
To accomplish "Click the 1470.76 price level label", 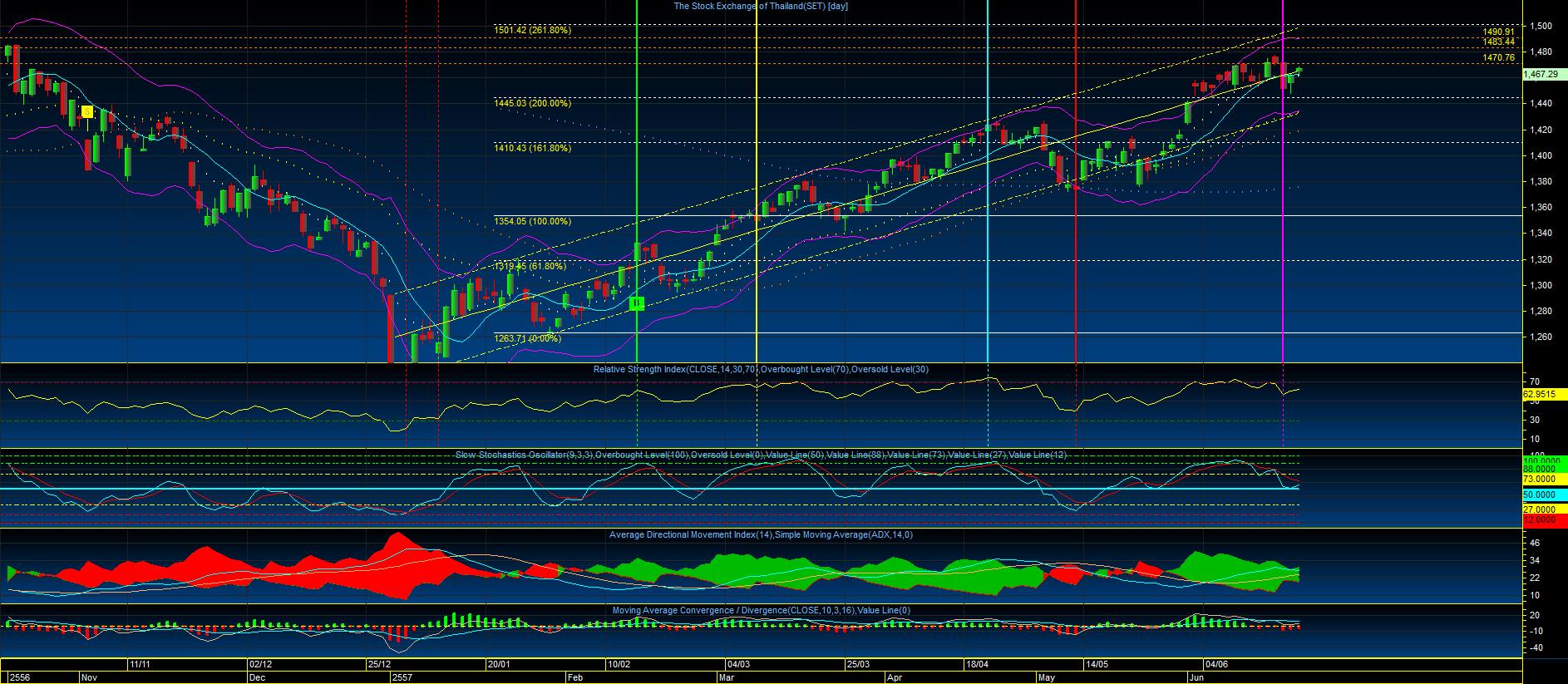I will tap(1499, 58).
